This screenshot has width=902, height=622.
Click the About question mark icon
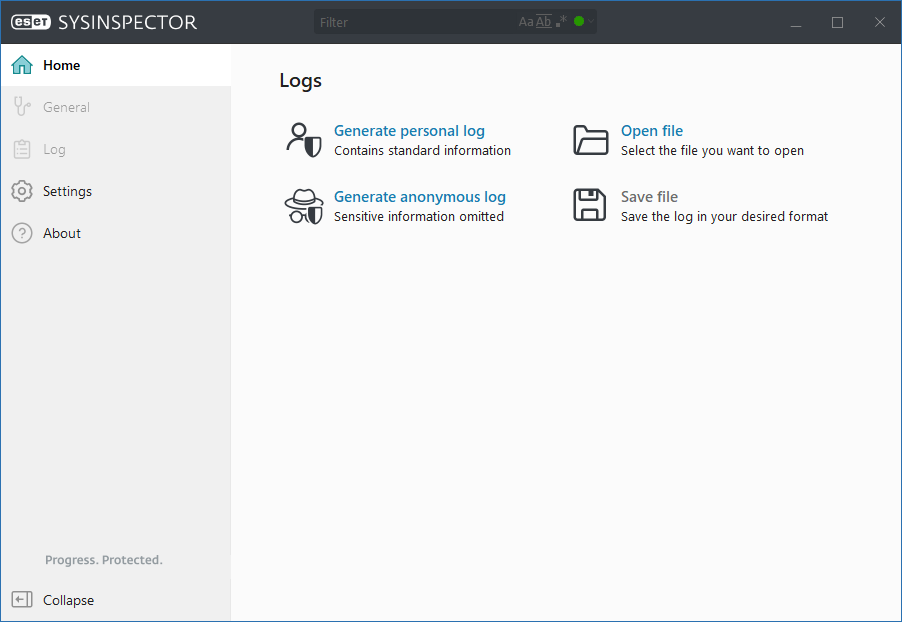22,233
